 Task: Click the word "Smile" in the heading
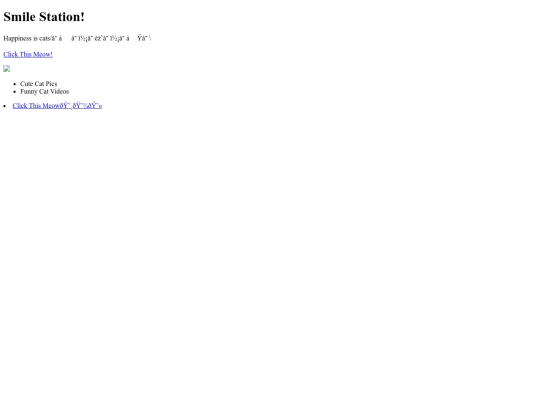(x=19, y=17)
